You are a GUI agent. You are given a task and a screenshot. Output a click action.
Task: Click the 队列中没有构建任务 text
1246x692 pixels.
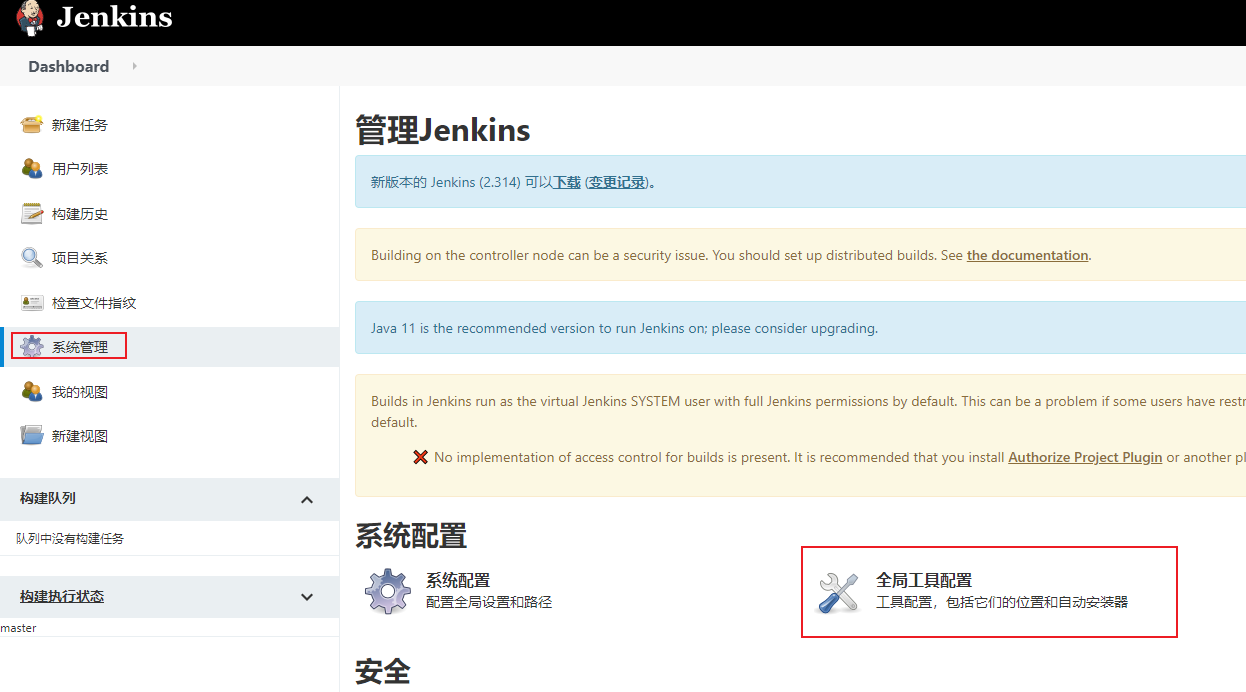pyautogui.click(x=70, y=538)
